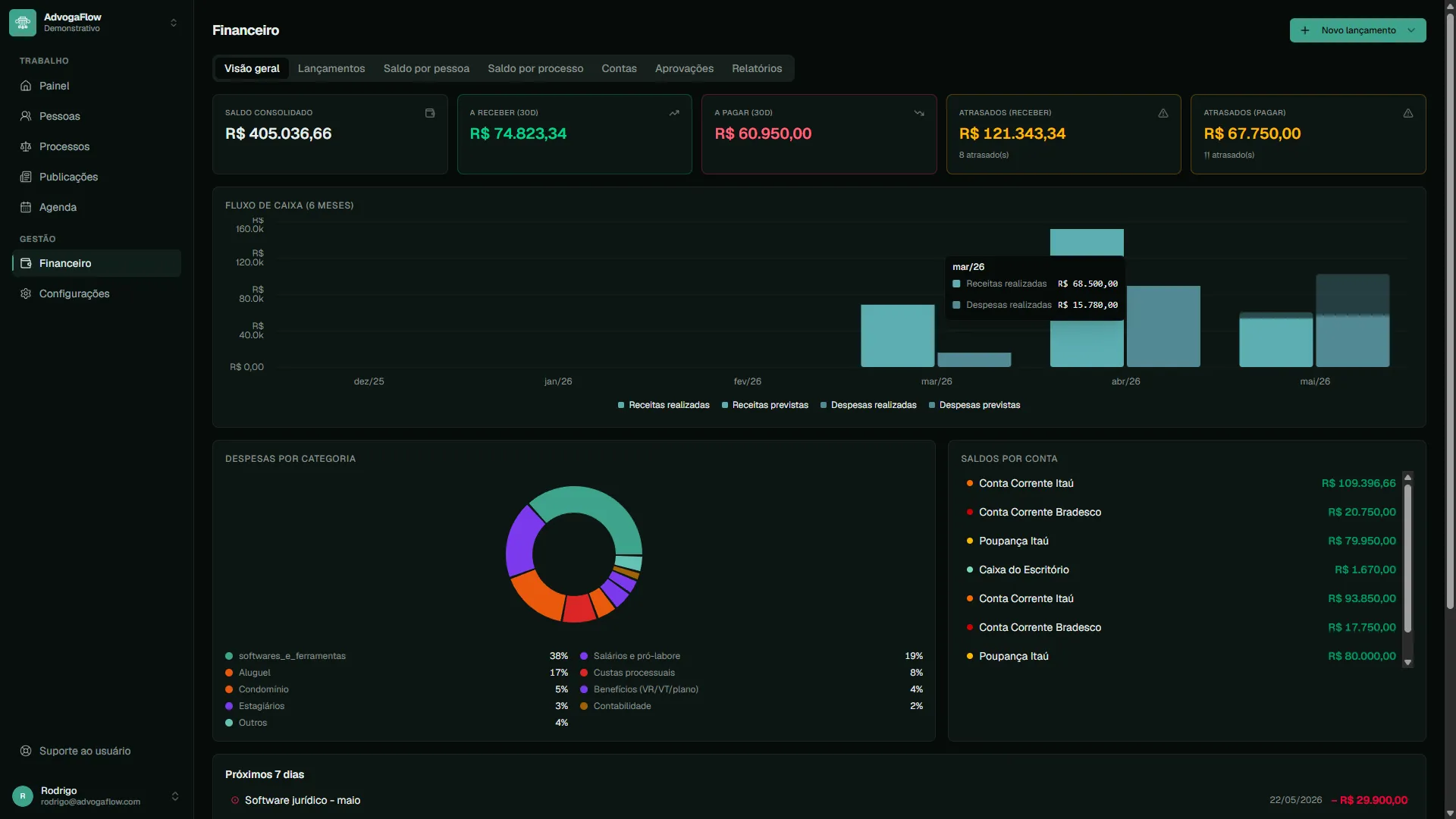This screenshot has height=819, width=1456.
Task: Click the Novo lançamento button
Action: (x=1357, y=30)
